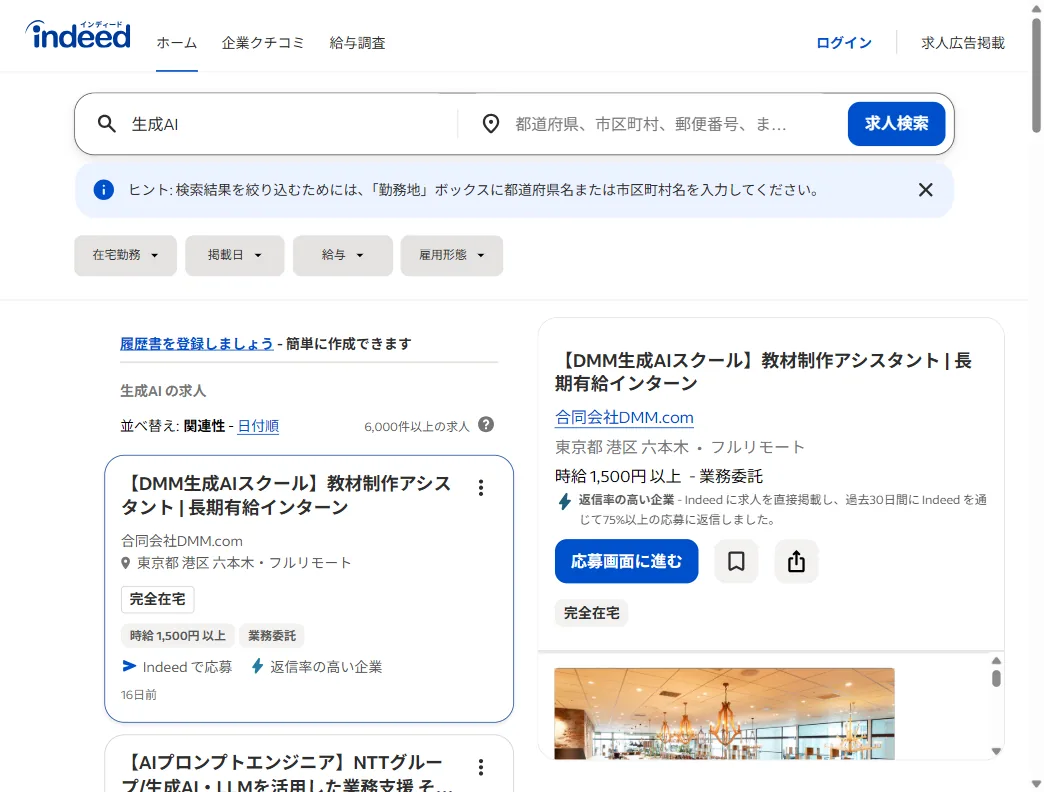Screen dimensions: 1044x792
Task: Expand the 在宅勤務 filter dropdown
Action: pos(125,255)
